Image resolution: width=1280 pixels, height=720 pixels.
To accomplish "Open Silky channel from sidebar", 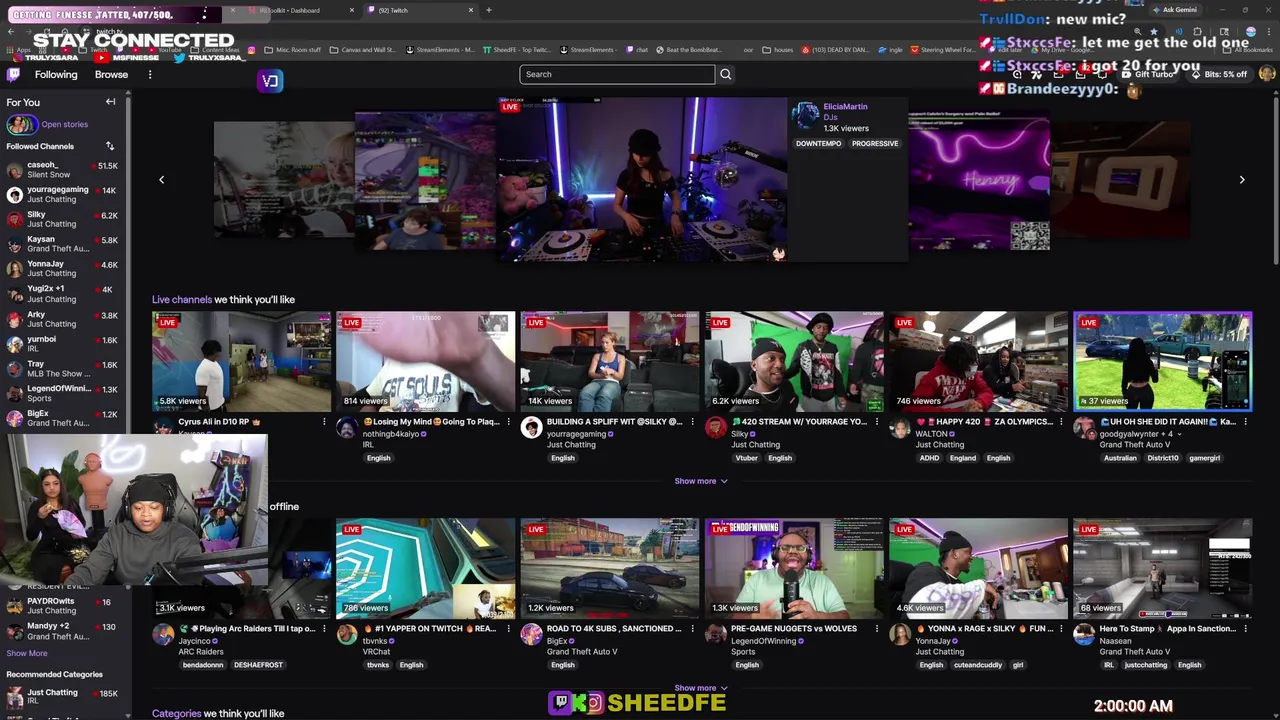I will pyautogui.click(x=62, y=219).
